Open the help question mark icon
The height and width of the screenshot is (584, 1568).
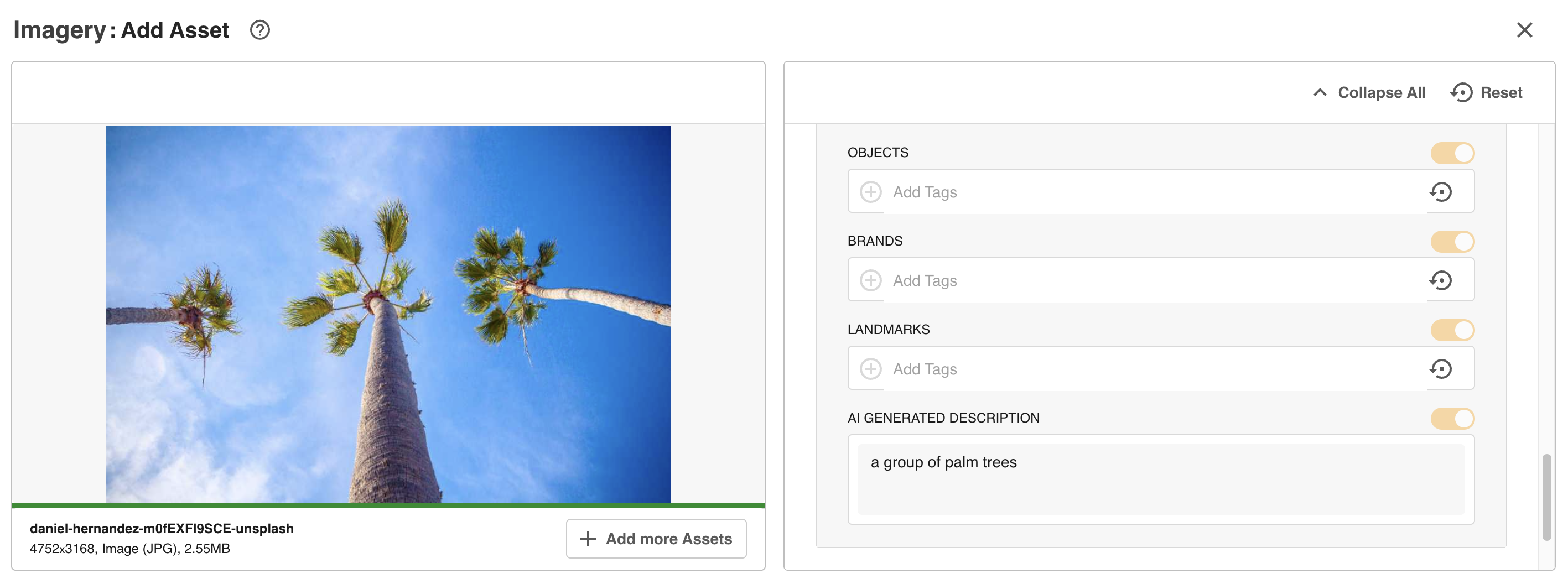point(260,30)
